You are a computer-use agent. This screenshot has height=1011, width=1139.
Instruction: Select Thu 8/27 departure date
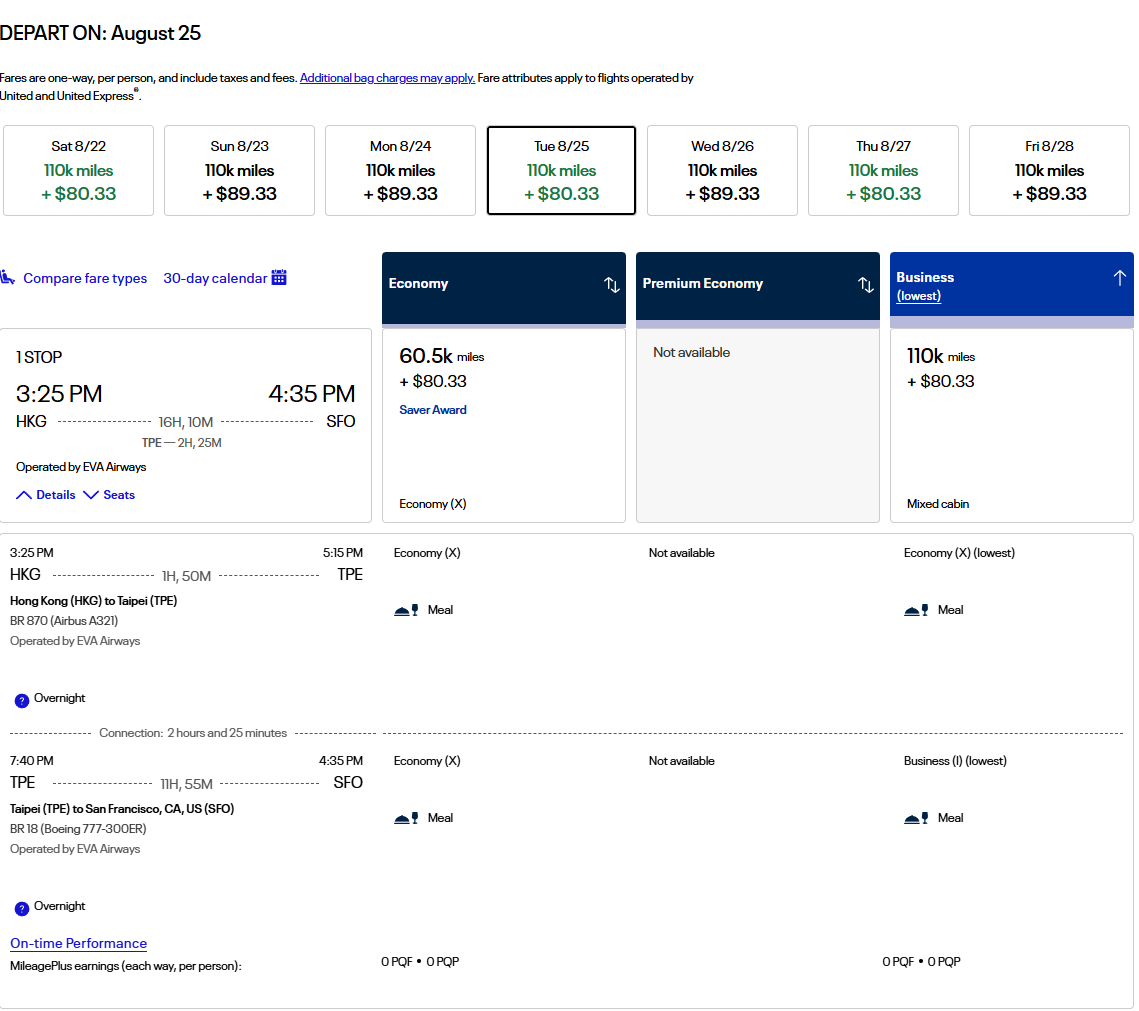point(883,170)
